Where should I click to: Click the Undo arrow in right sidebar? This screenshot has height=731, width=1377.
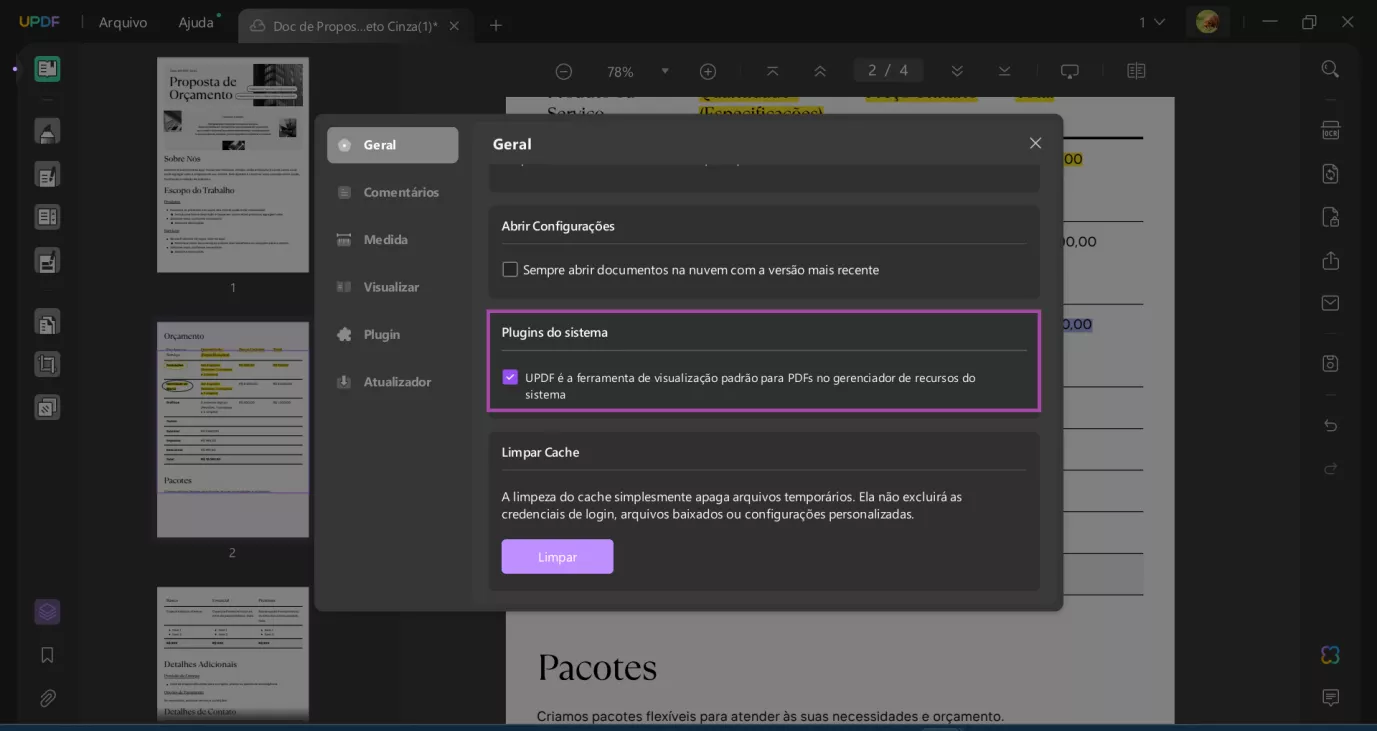(1330, 426)
